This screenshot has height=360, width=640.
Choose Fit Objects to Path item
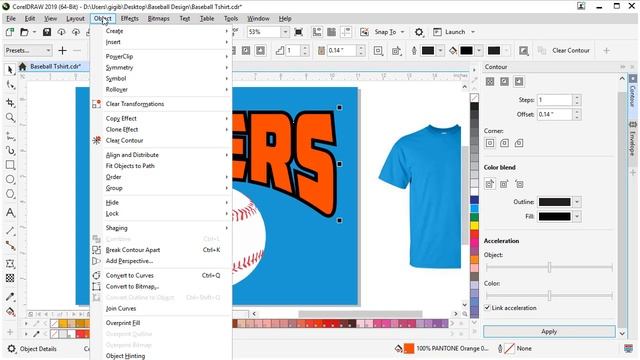click(162, 166)
